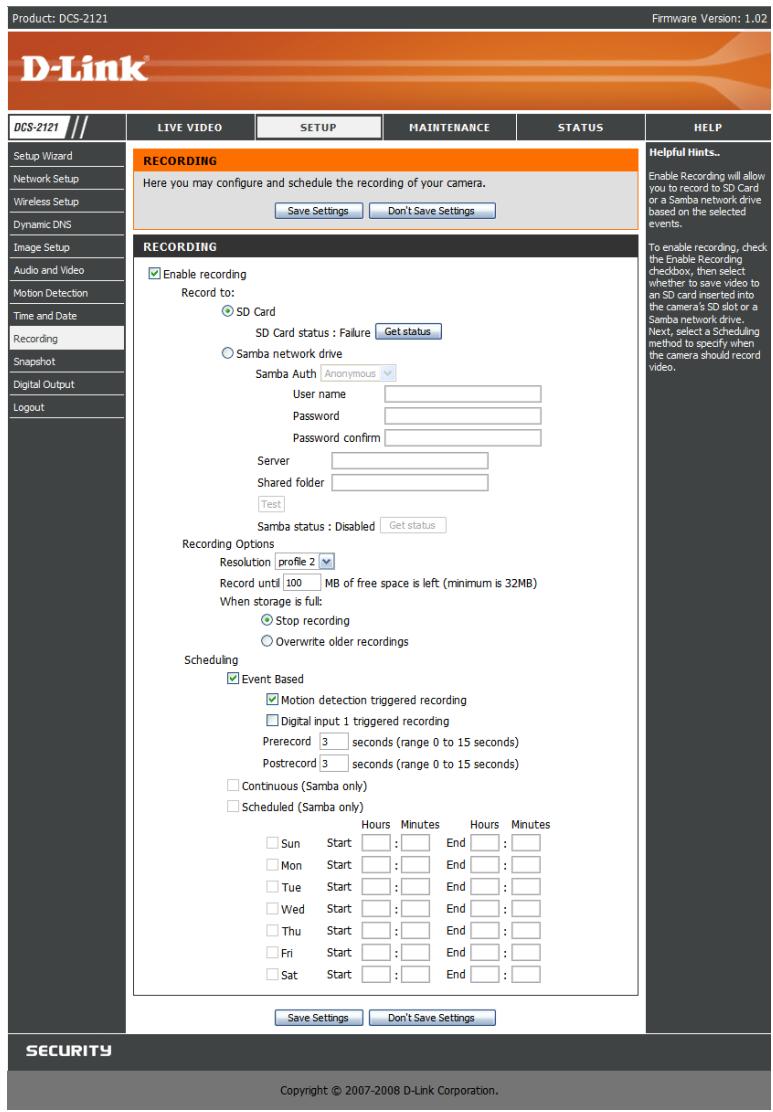Viewport: 773px width, 1112px height.
Task: Open the Snapshot page
Action: [x=66, y=362]
